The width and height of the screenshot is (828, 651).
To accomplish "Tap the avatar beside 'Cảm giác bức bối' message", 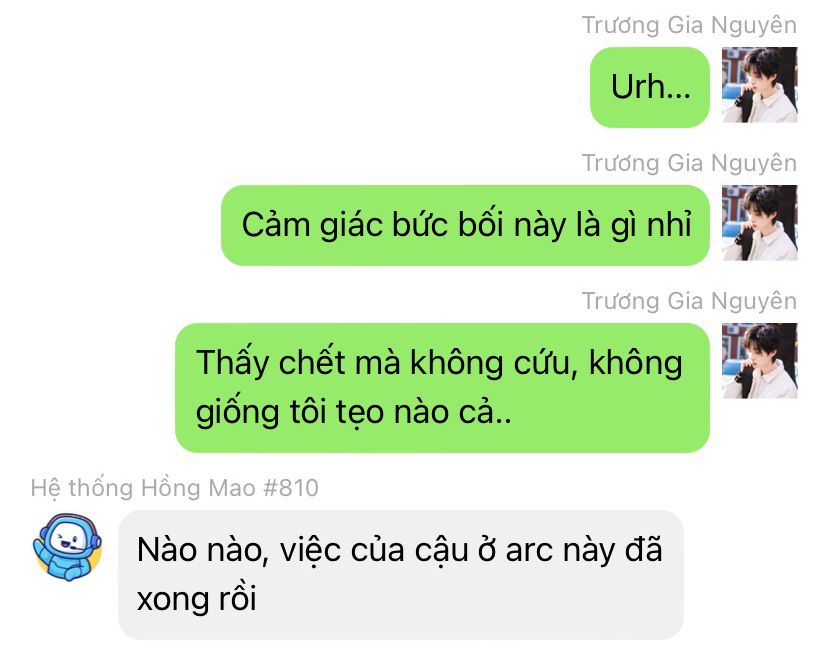I will [x=759, y=222].
